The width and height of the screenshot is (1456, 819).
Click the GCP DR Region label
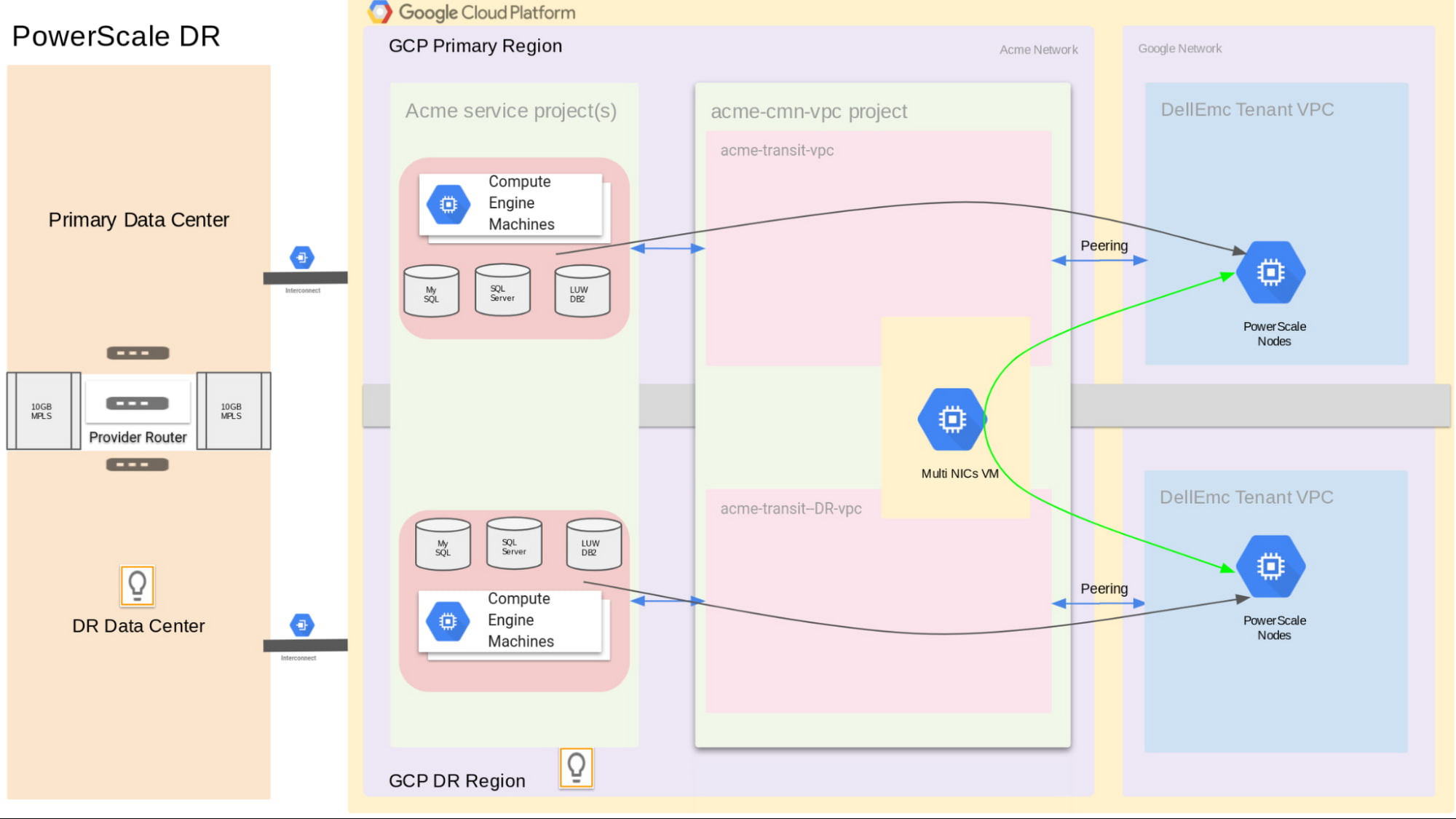tap(457, 781)
